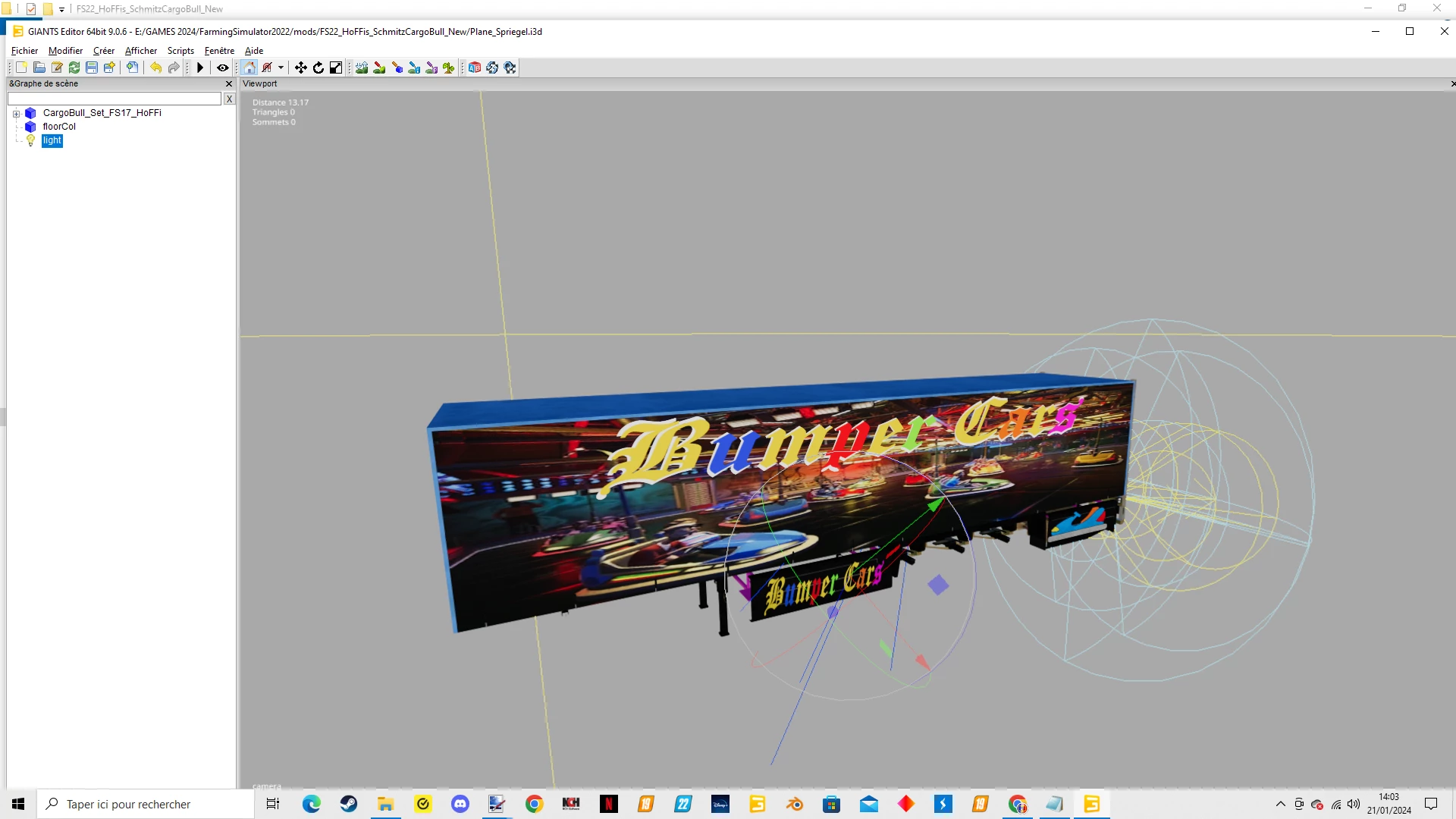Toggle the camera home view icon
The width and height of the screenshot is (1456, 819).
click(x=249, y=67)
